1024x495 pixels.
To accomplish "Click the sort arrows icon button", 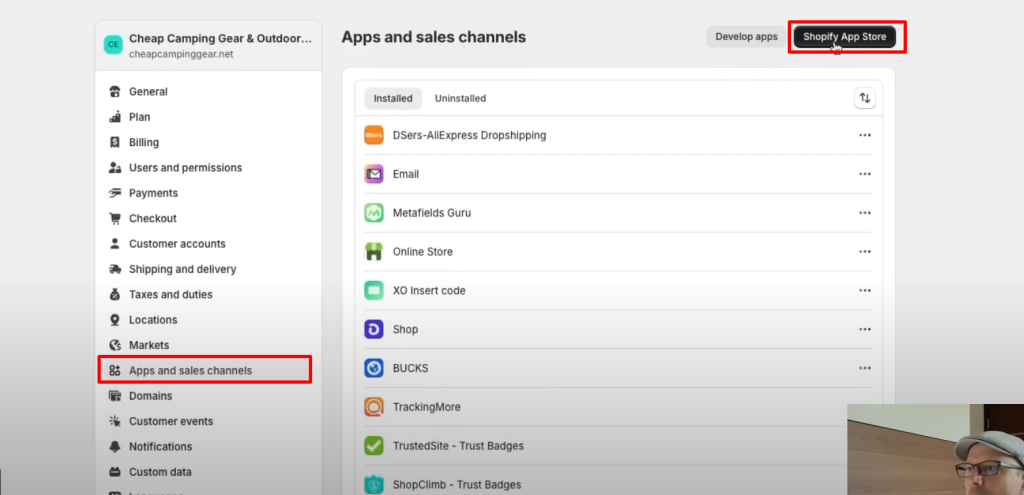I will tap(865, 98).
